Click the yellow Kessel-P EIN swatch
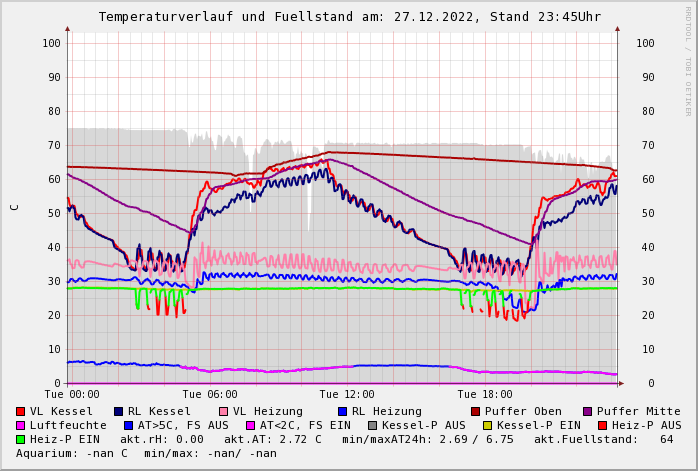Viewport: 698px width, 471px height. pos(487,425)
